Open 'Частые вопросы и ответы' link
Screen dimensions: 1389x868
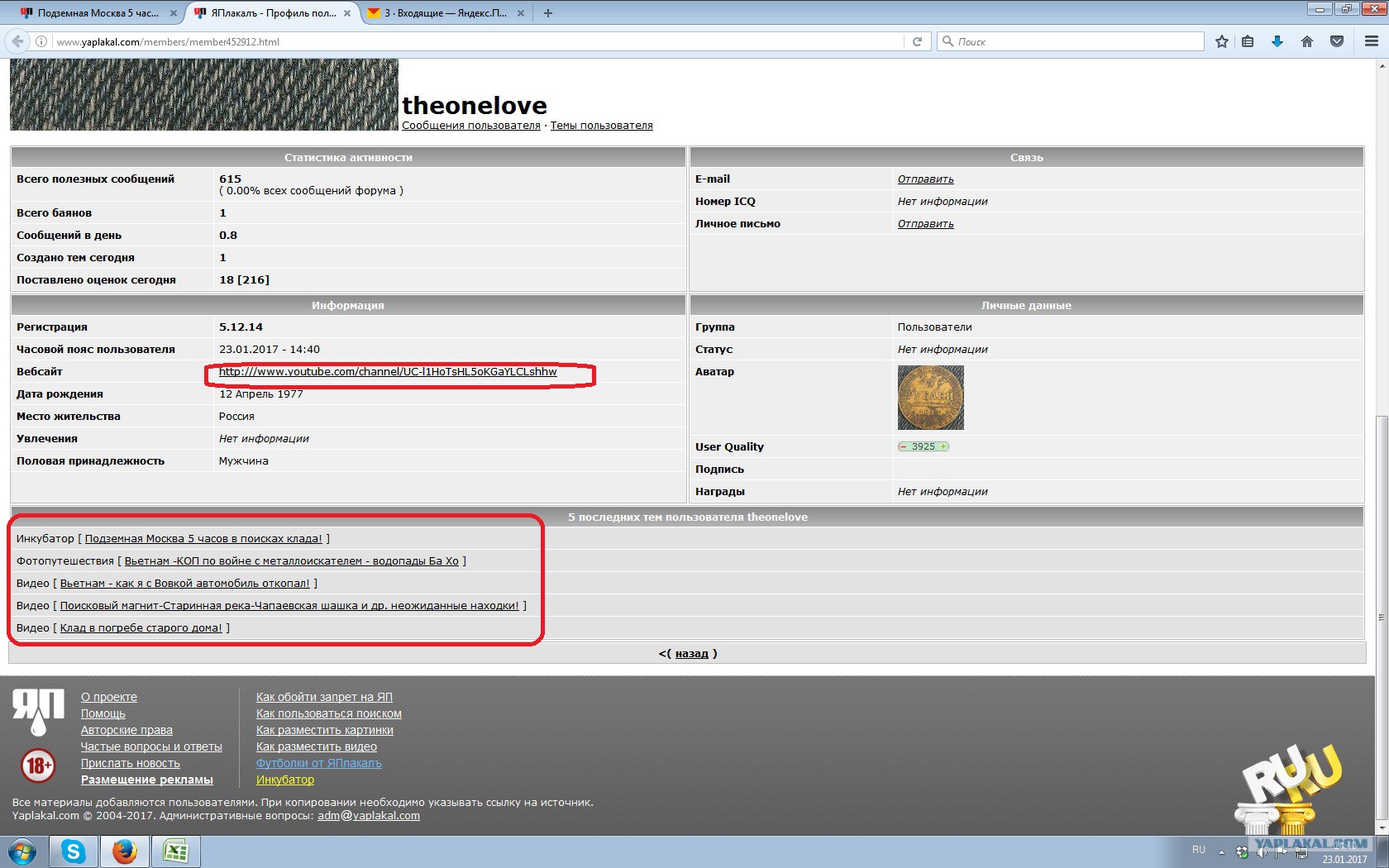pos(151,747)
